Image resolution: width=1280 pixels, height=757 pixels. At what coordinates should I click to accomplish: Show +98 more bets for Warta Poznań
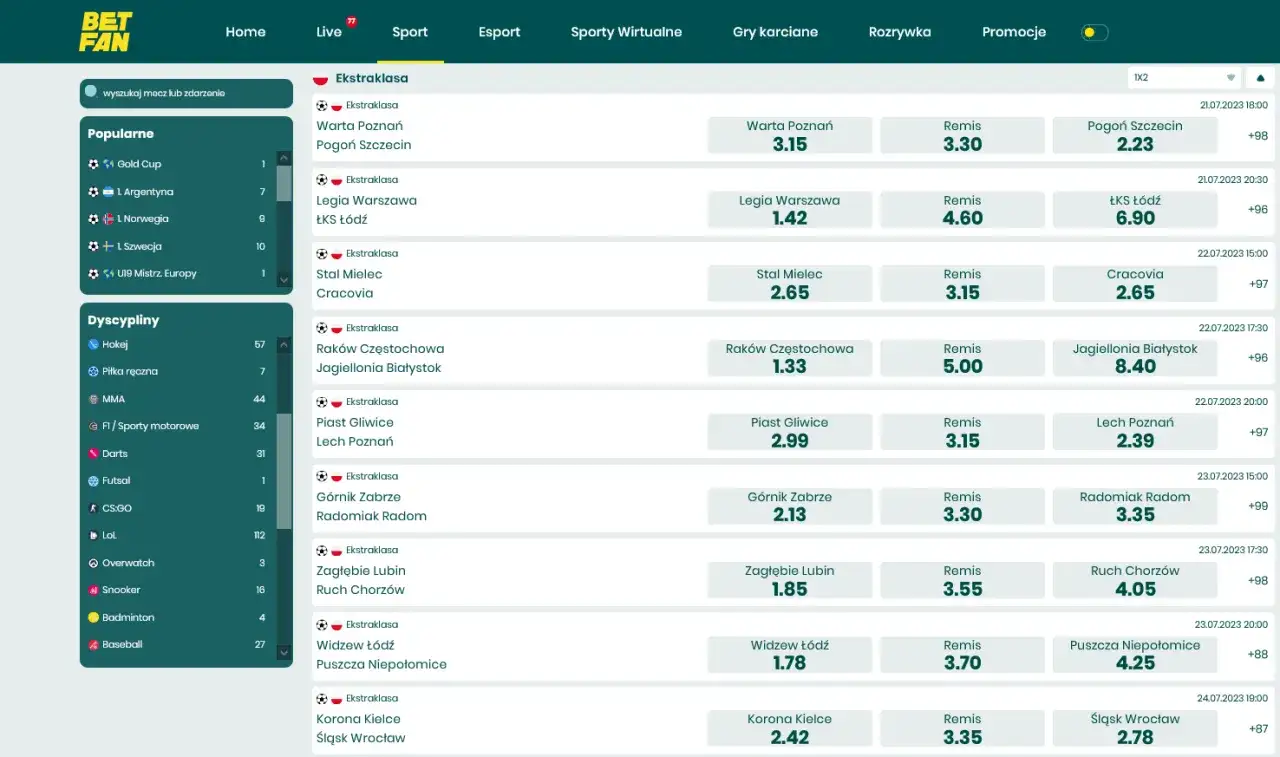(1257, 136)
